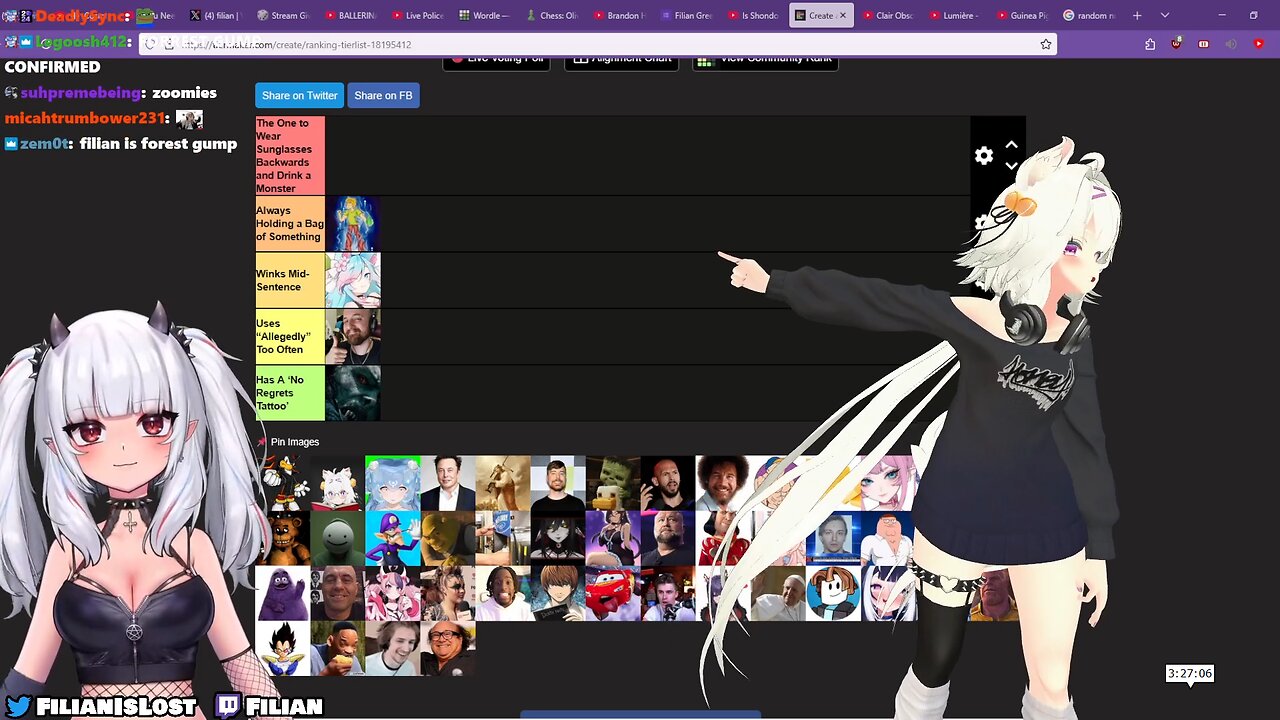The height and width of the screenshot is (720, 1280).
Task: Pick the anime girl image in Winks tier
Action: 353,280
